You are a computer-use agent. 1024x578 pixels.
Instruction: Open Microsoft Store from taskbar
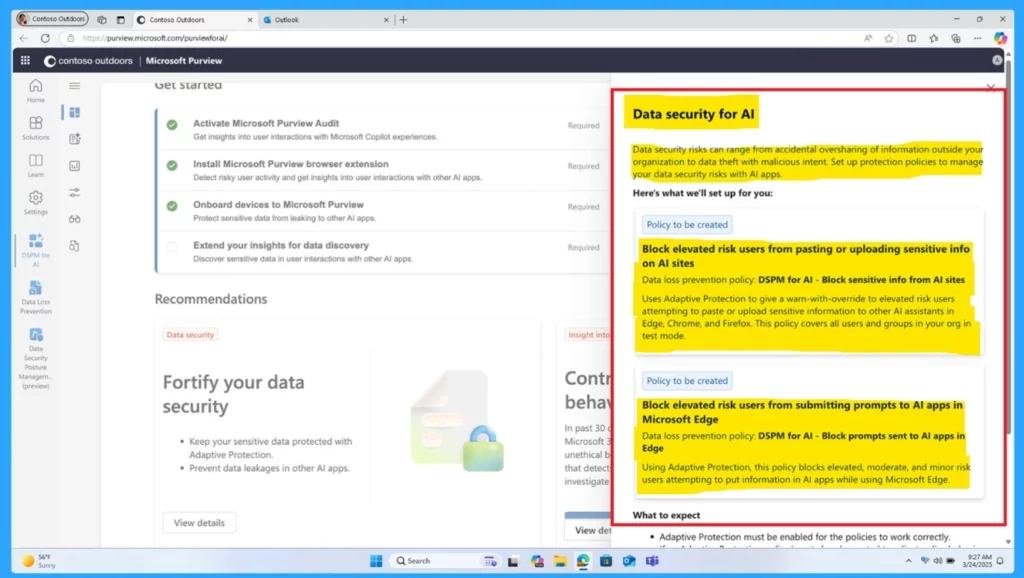(606, 561)
